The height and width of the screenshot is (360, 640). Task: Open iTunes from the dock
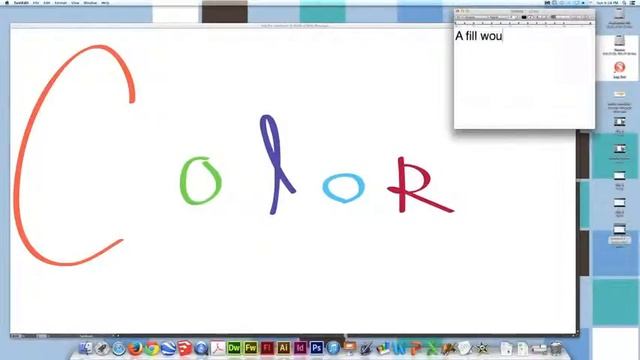point(333,348)
